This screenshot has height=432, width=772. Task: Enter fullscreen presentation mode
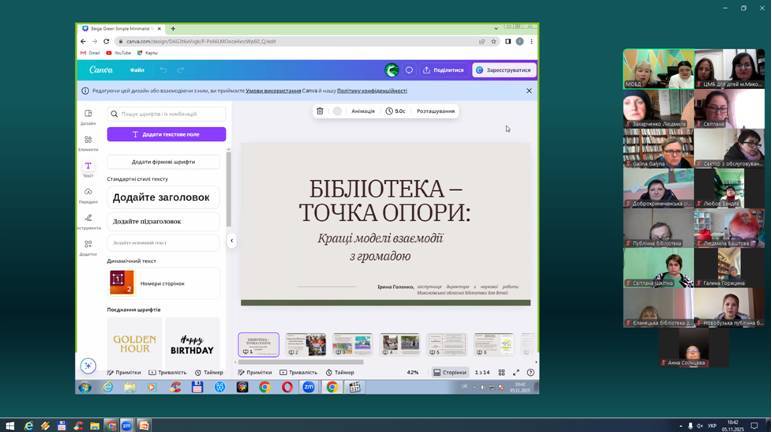[516, 372]
